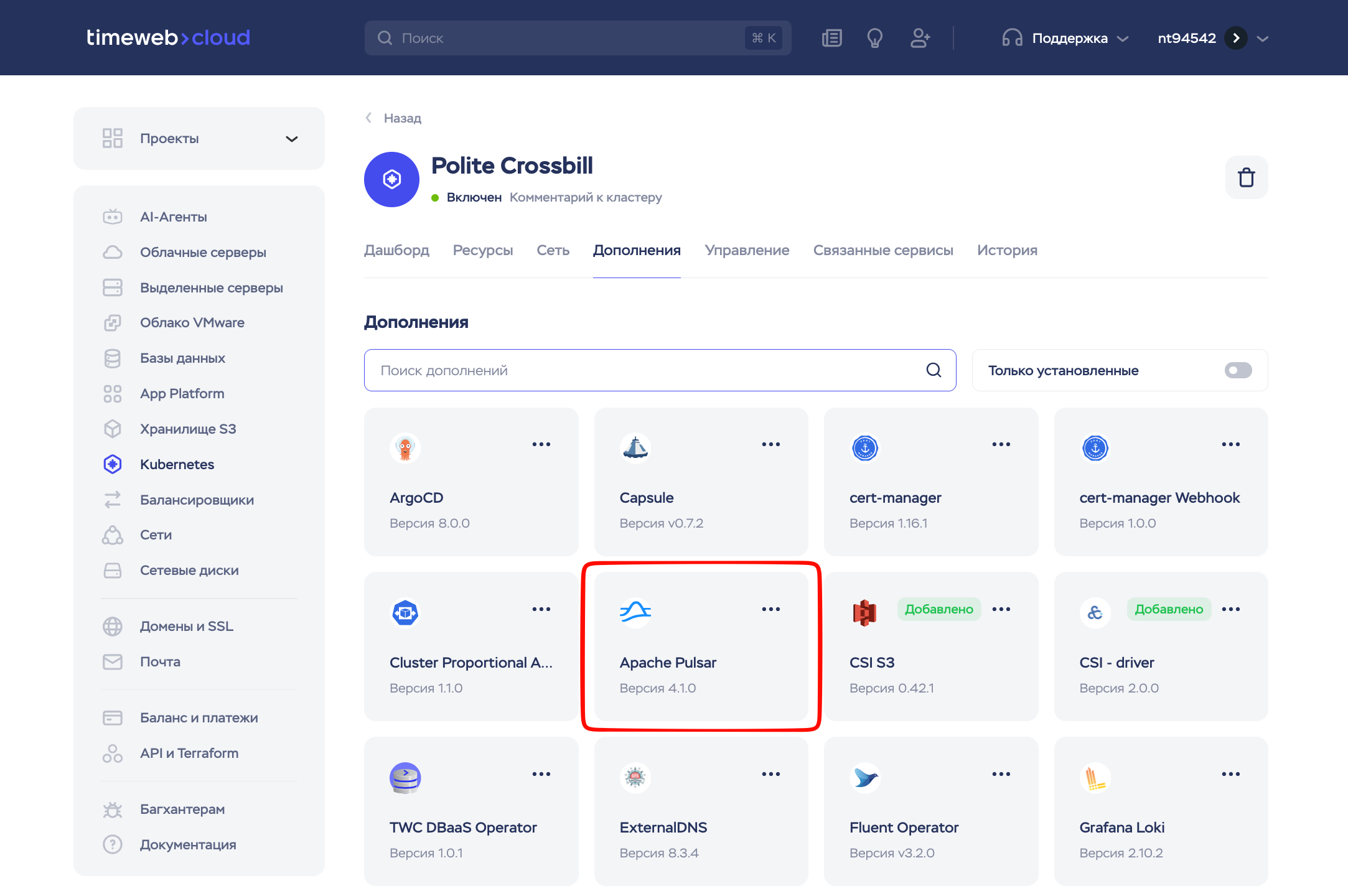Open the news feed icon in header

click(x=831, y=38)
